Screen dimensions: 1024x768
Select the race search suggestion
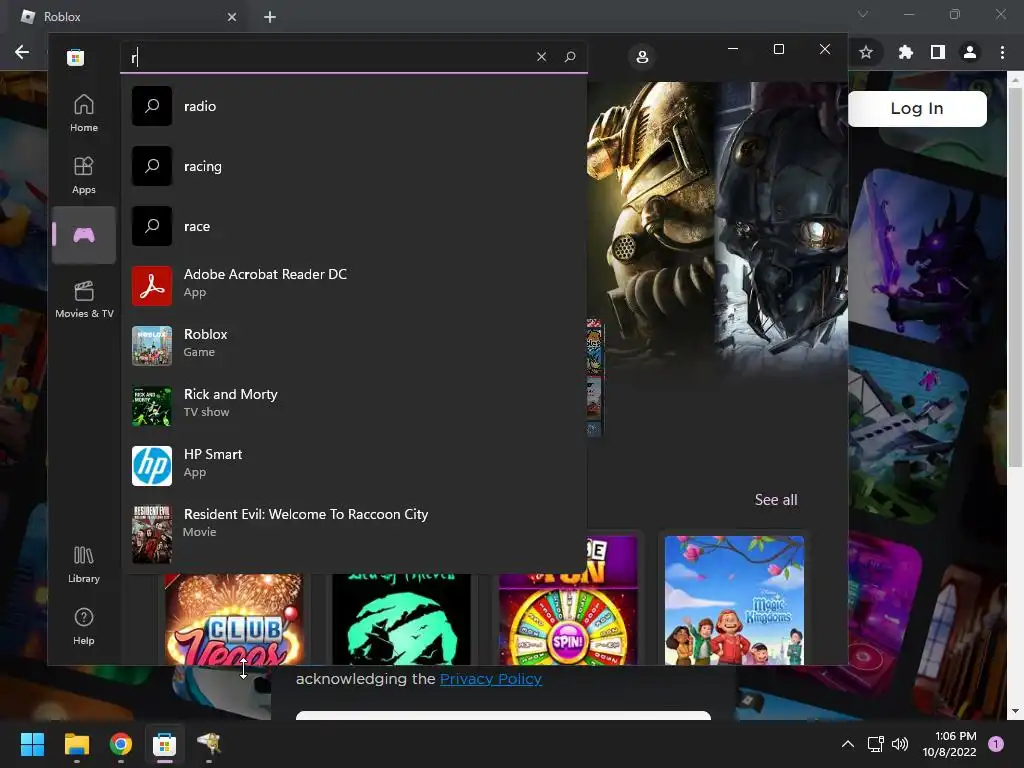click(x=354, y=226)
